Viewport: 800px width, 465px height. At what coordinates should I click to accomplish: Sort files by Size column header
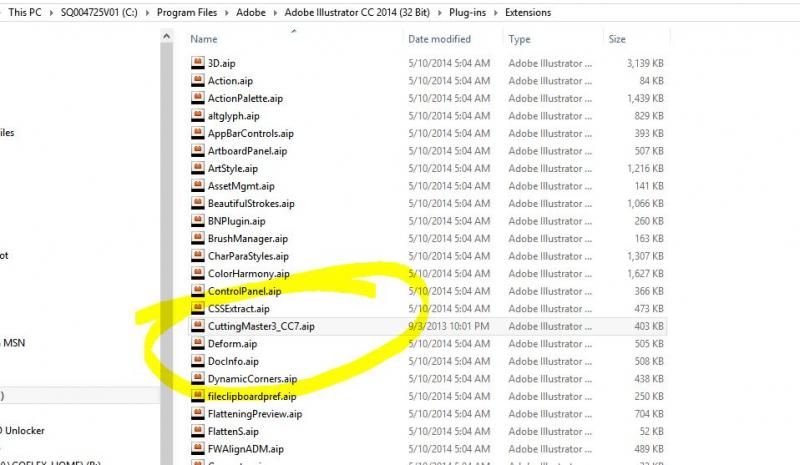click(x=617, y=39)
